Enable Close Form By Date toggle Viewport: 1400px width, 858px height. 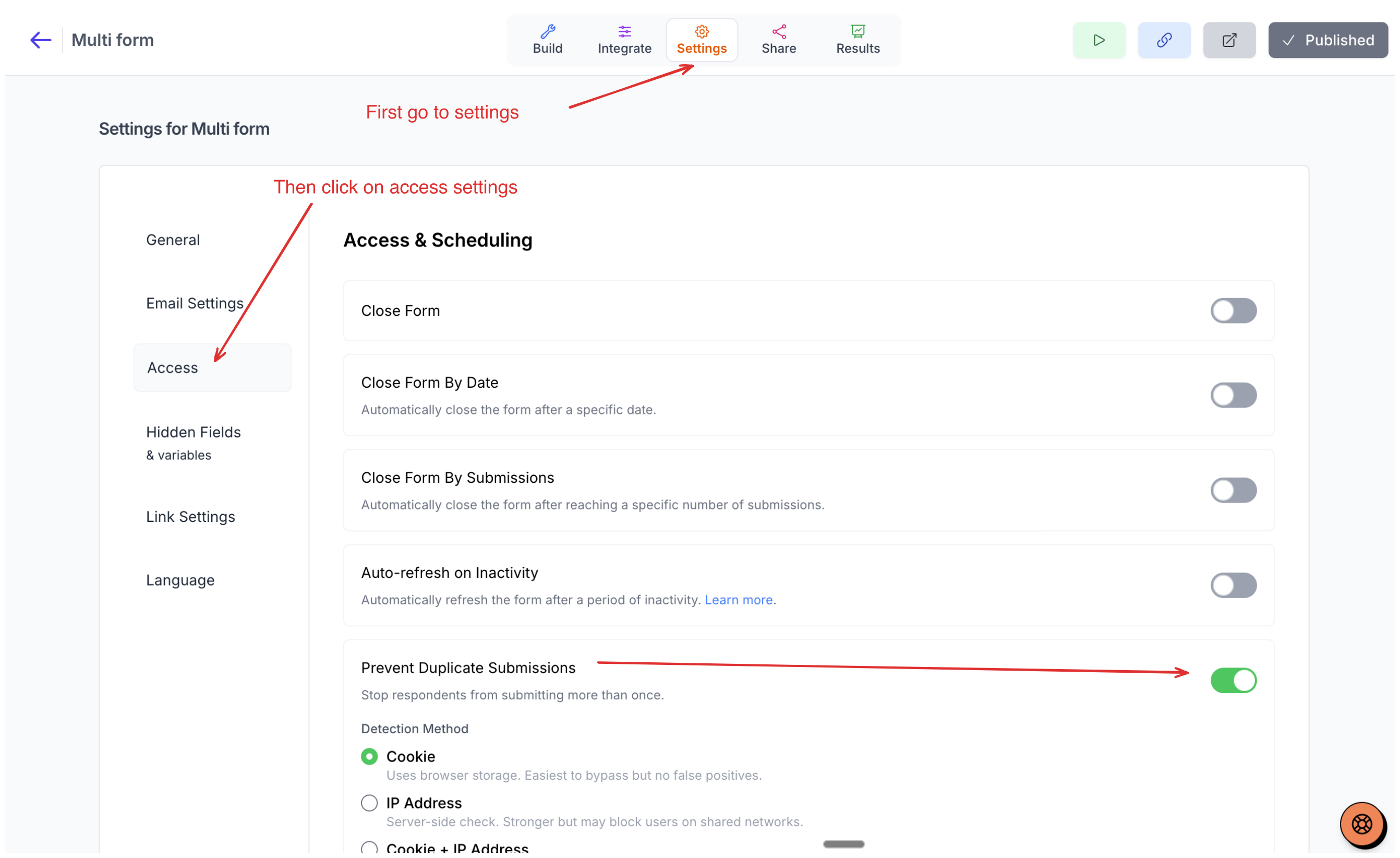pyautogui.click(x=1234, y=395)
